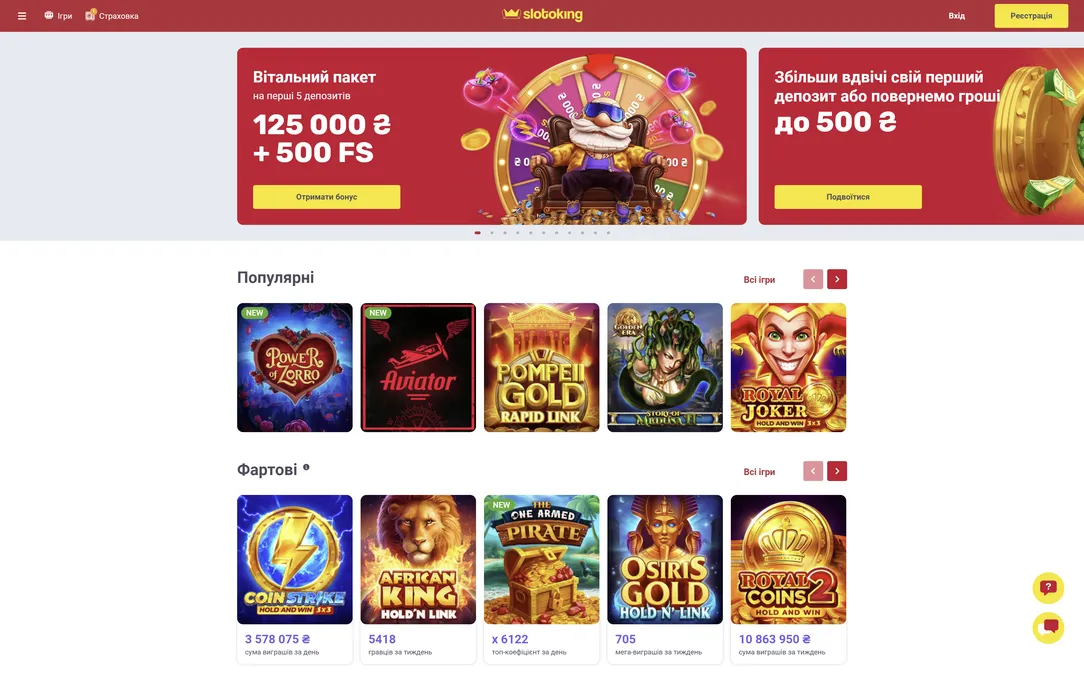Show previous Популярні games with left arrow

click(813, 279)
